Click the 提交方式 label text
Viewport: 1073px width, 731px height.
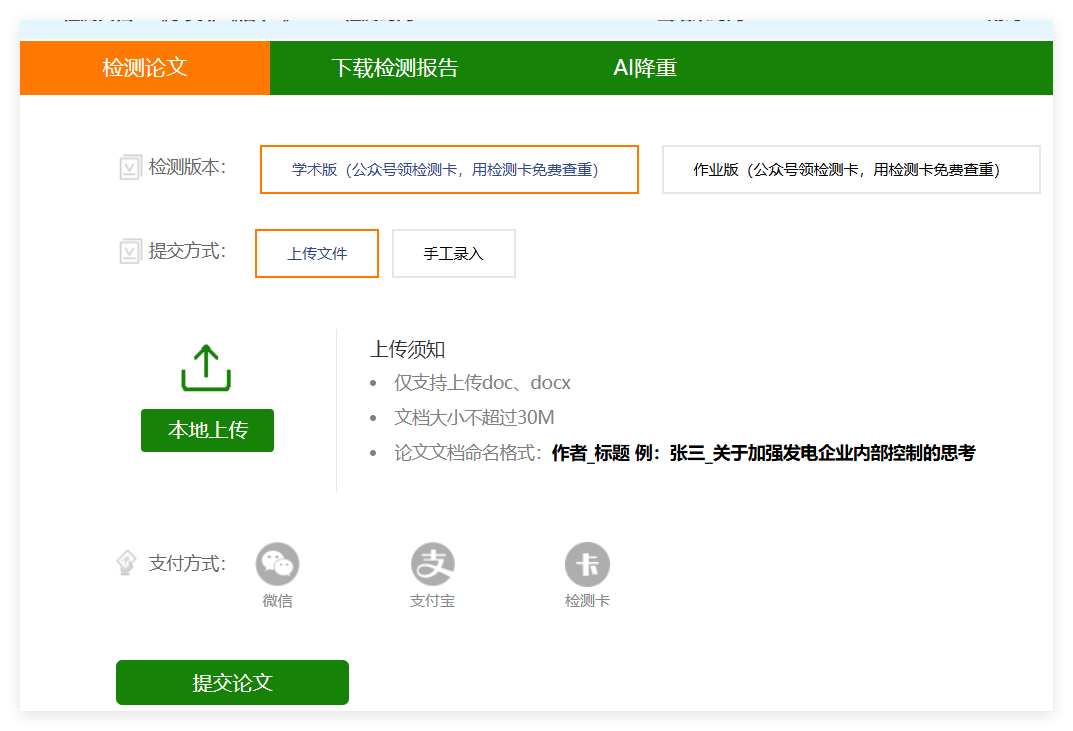pos(187,251)
